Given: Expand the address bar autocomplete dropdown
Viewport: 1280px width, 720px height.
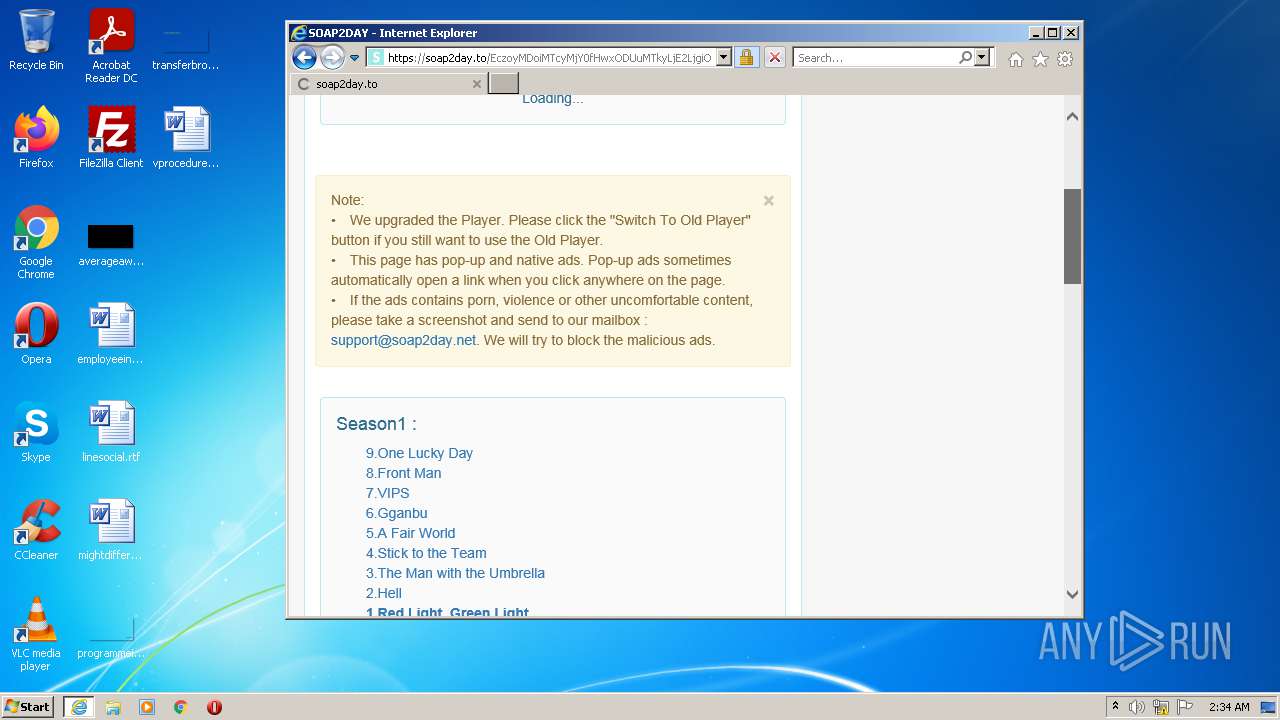Looking at the screenshot, I should 724,58.
